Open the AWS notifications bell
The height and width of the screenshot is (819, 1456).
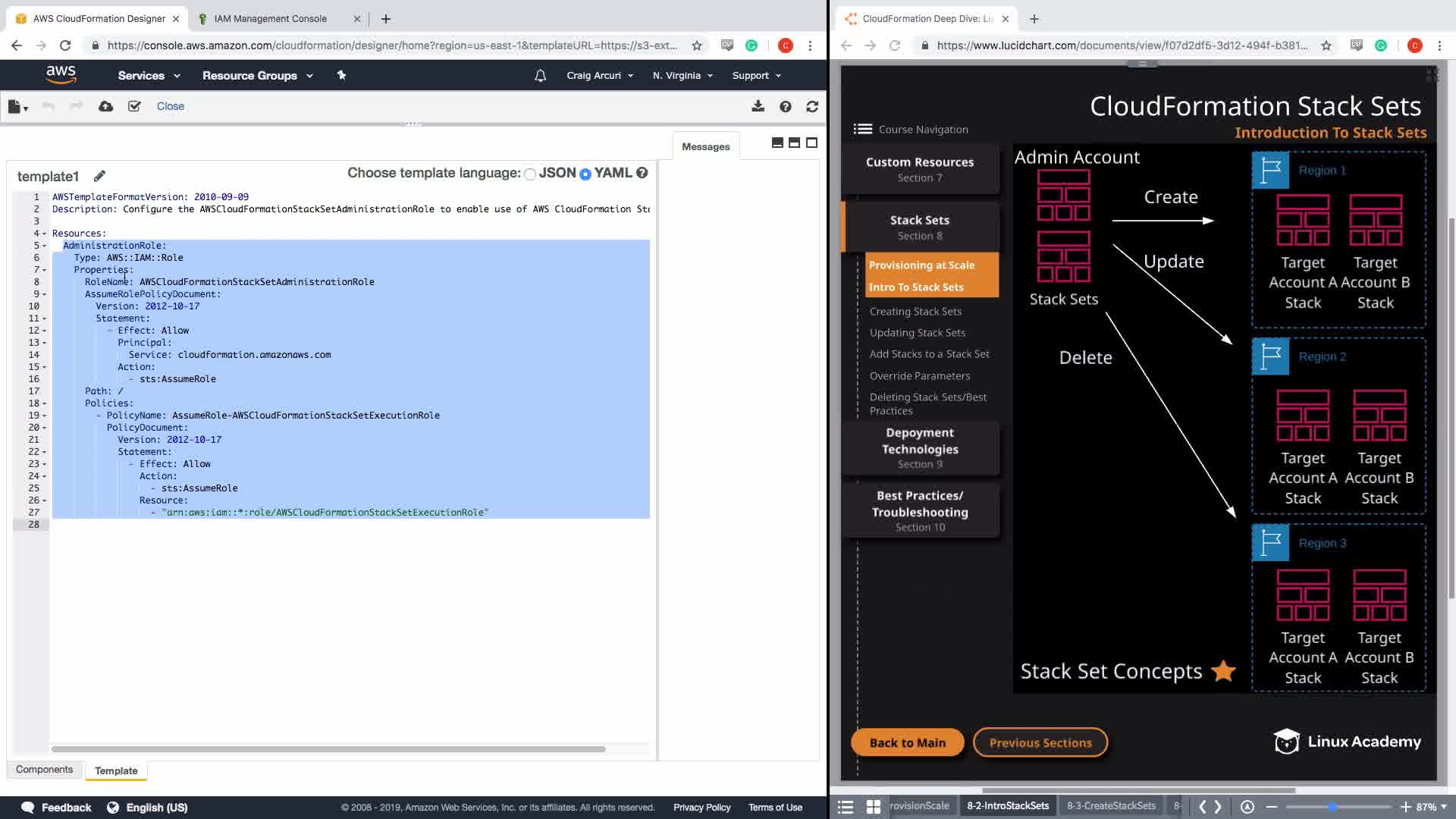540,76
